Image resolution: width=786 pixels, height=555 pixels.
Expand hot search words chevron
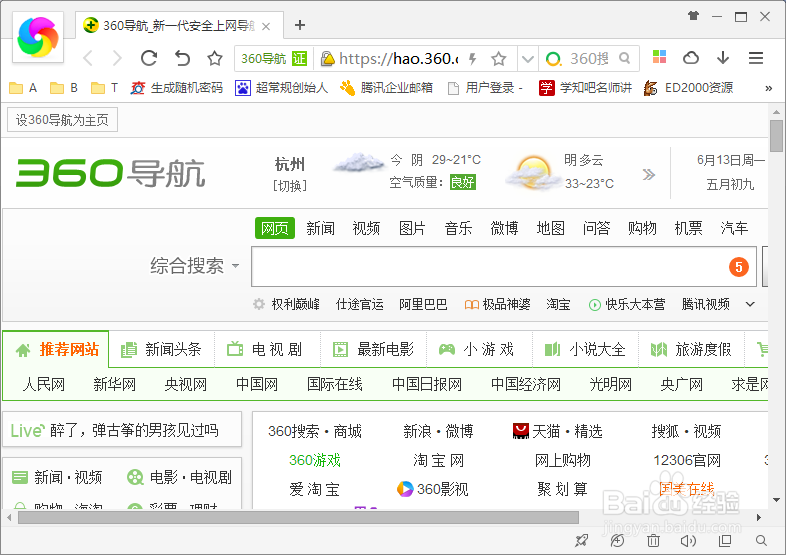[x=750, y=304]
